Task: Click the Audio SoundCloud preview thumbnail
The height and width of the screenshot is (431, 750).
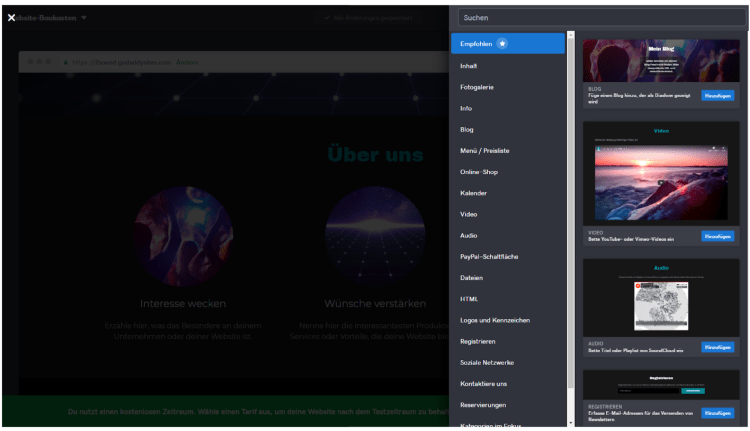Action: pos(661,301)
